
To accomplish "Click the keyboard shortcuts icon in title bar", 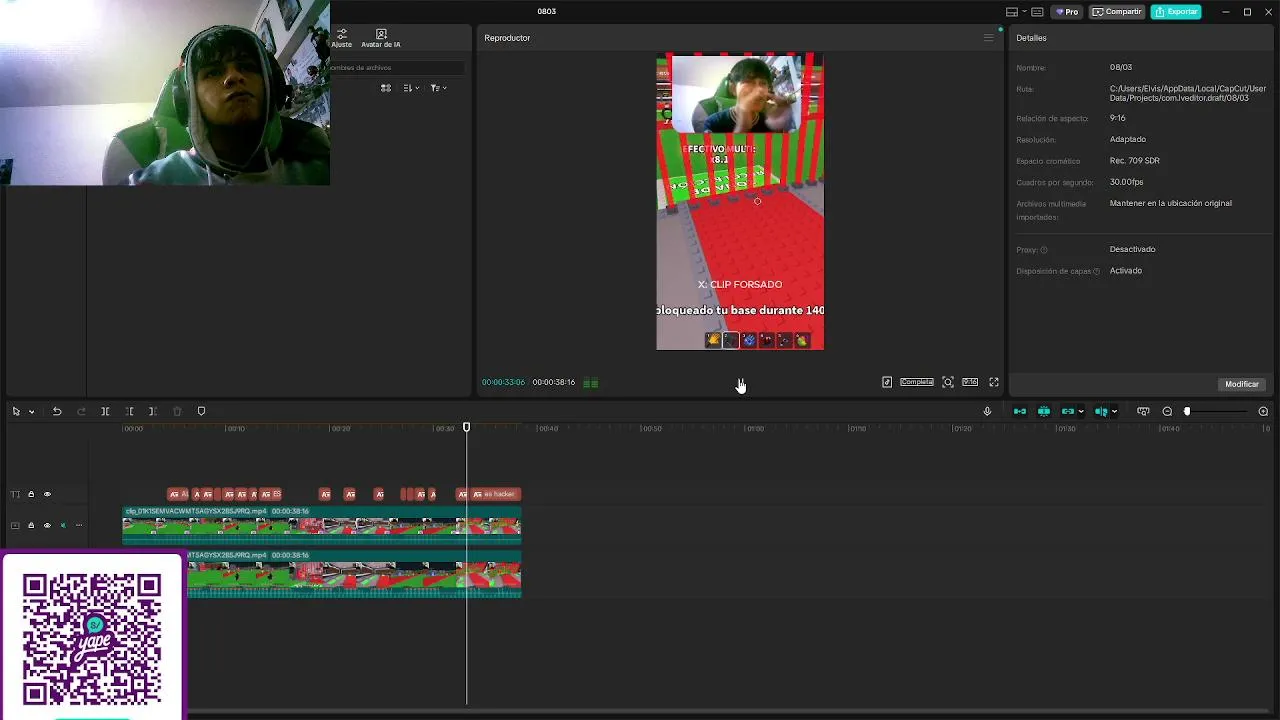I will pos(1037,12).
